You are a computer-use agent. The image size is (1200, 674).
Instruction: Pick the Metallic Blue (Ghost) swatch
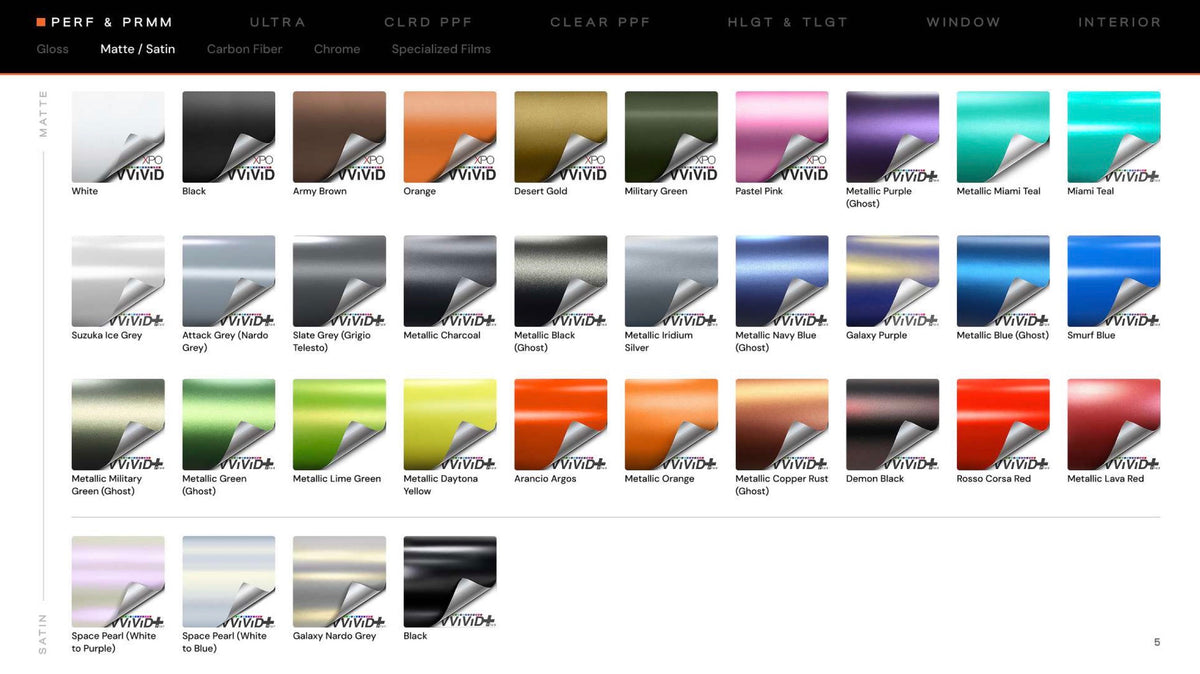coord(1003,281)
